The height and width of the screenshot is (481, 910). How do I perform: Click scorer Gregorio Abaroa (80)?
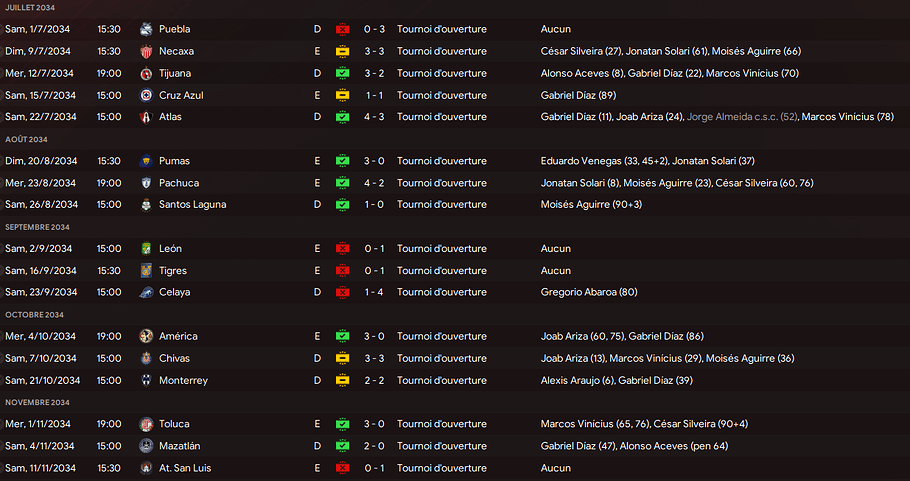click(x=589, y=293)
